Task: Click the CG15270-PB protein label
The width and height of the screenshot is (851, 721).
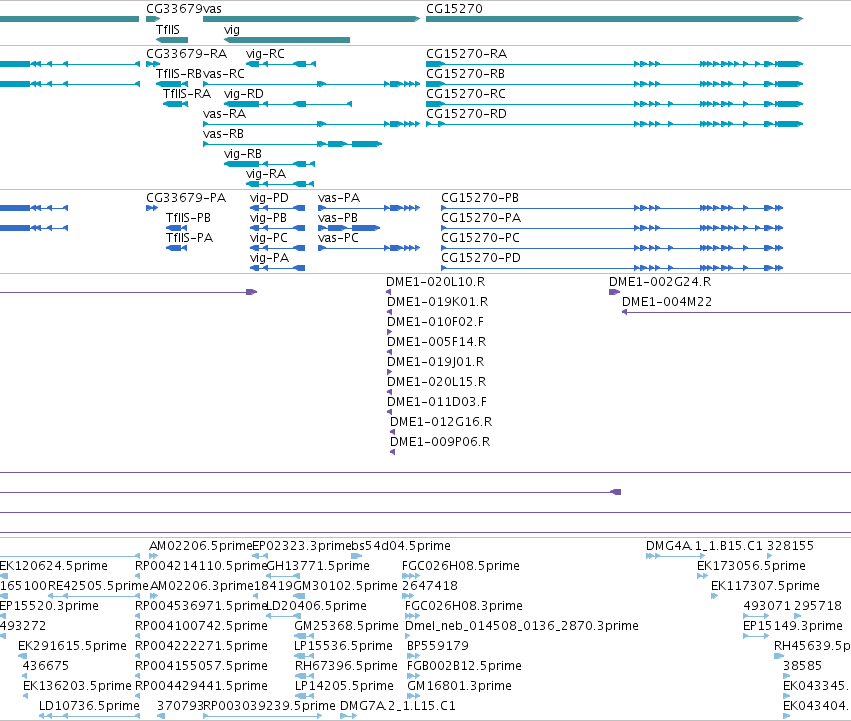Action: (x=480, y=198)
